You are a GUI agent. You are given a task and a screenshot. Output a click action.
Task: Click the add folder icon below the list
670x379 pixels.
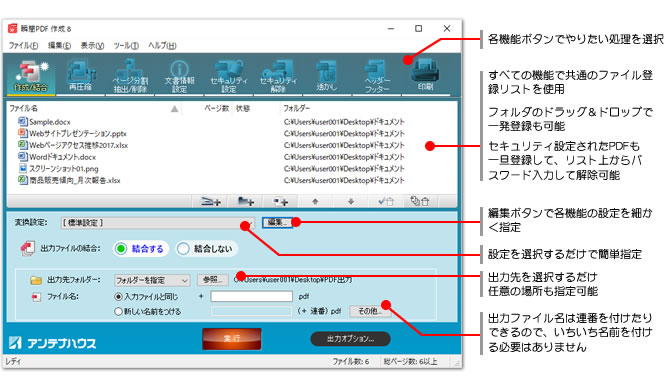(x=245, y=201)
